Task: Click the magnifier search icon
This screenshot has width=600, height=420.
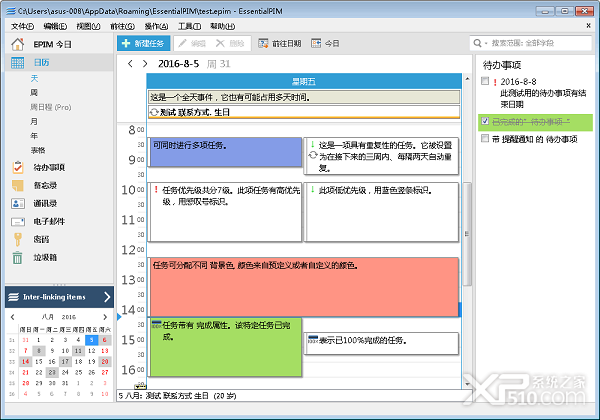Action: point(477,43)
